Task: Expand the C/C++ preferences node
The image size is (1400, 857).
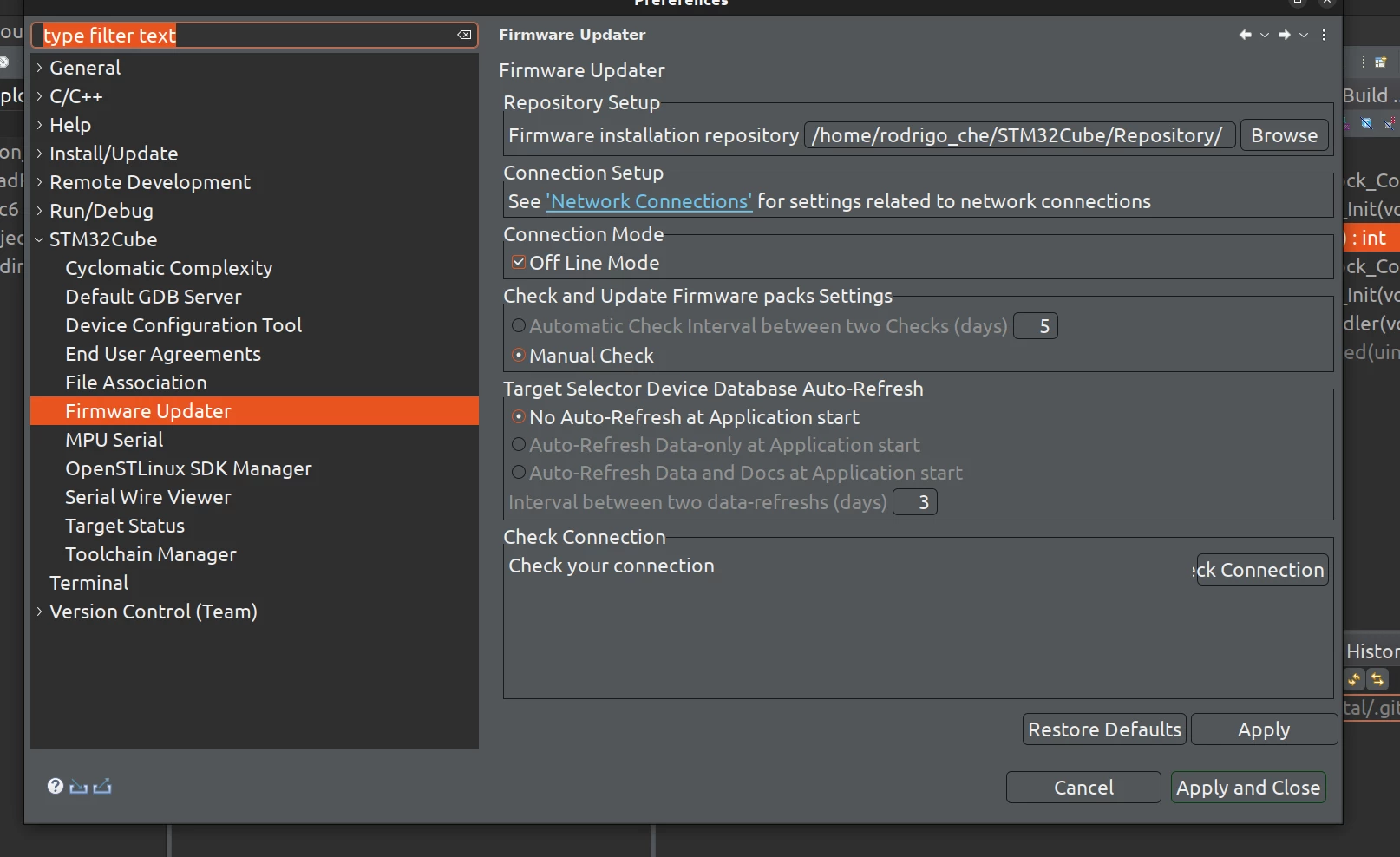Action: tap(39, 96)
